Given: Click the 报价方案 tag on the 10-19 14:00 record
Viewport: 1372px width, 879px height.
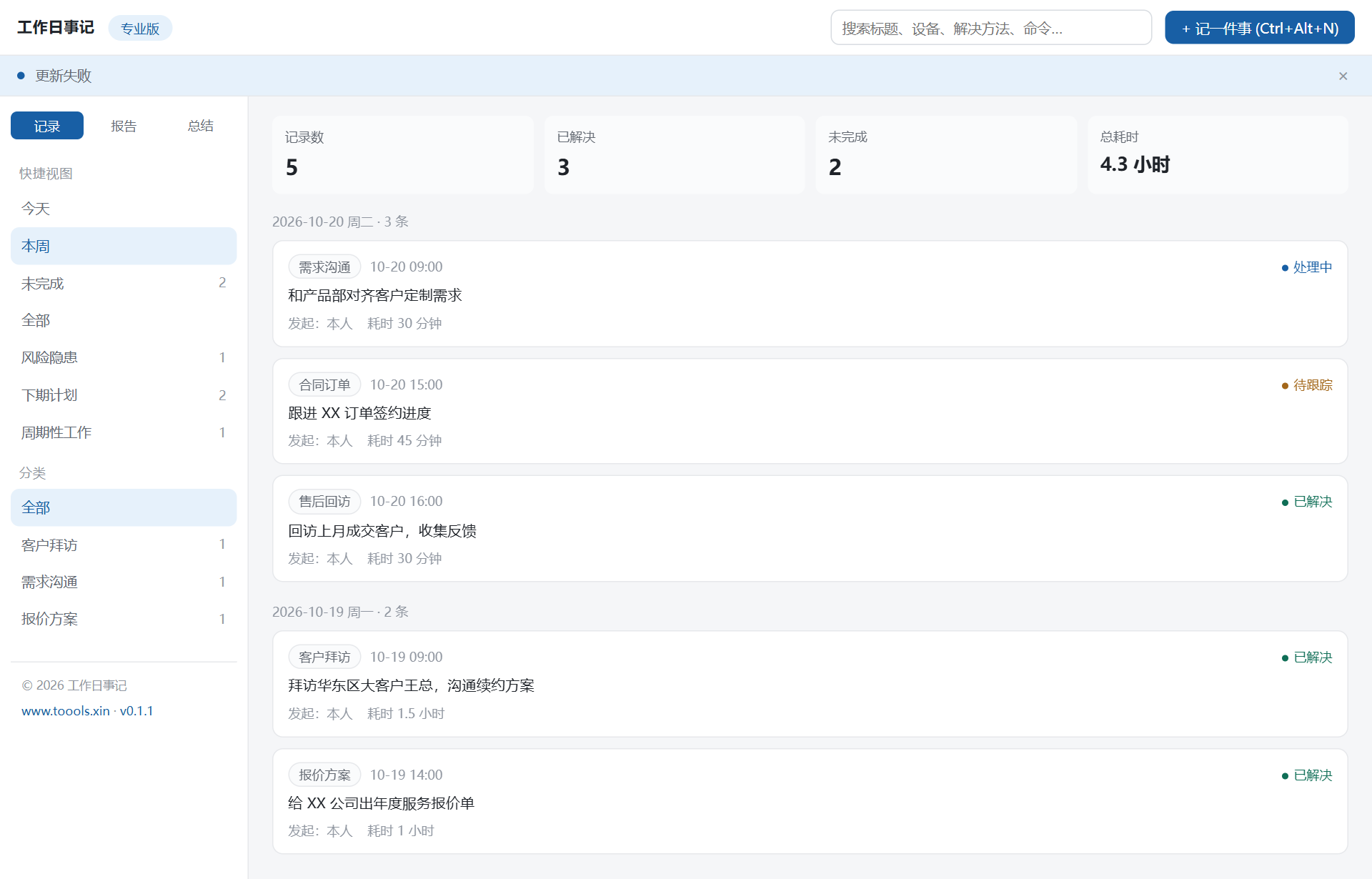Looking at the screenshot, I should coord(324,775).
